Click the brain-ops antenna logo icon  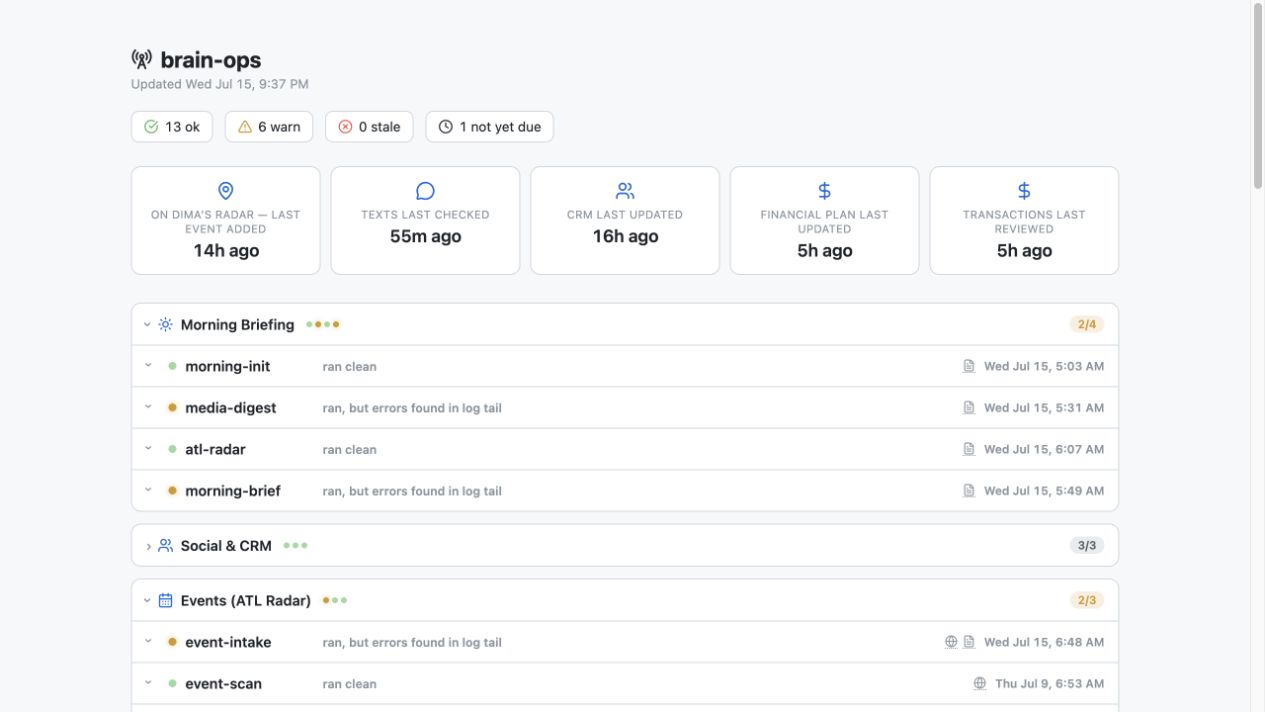(142, 60)
